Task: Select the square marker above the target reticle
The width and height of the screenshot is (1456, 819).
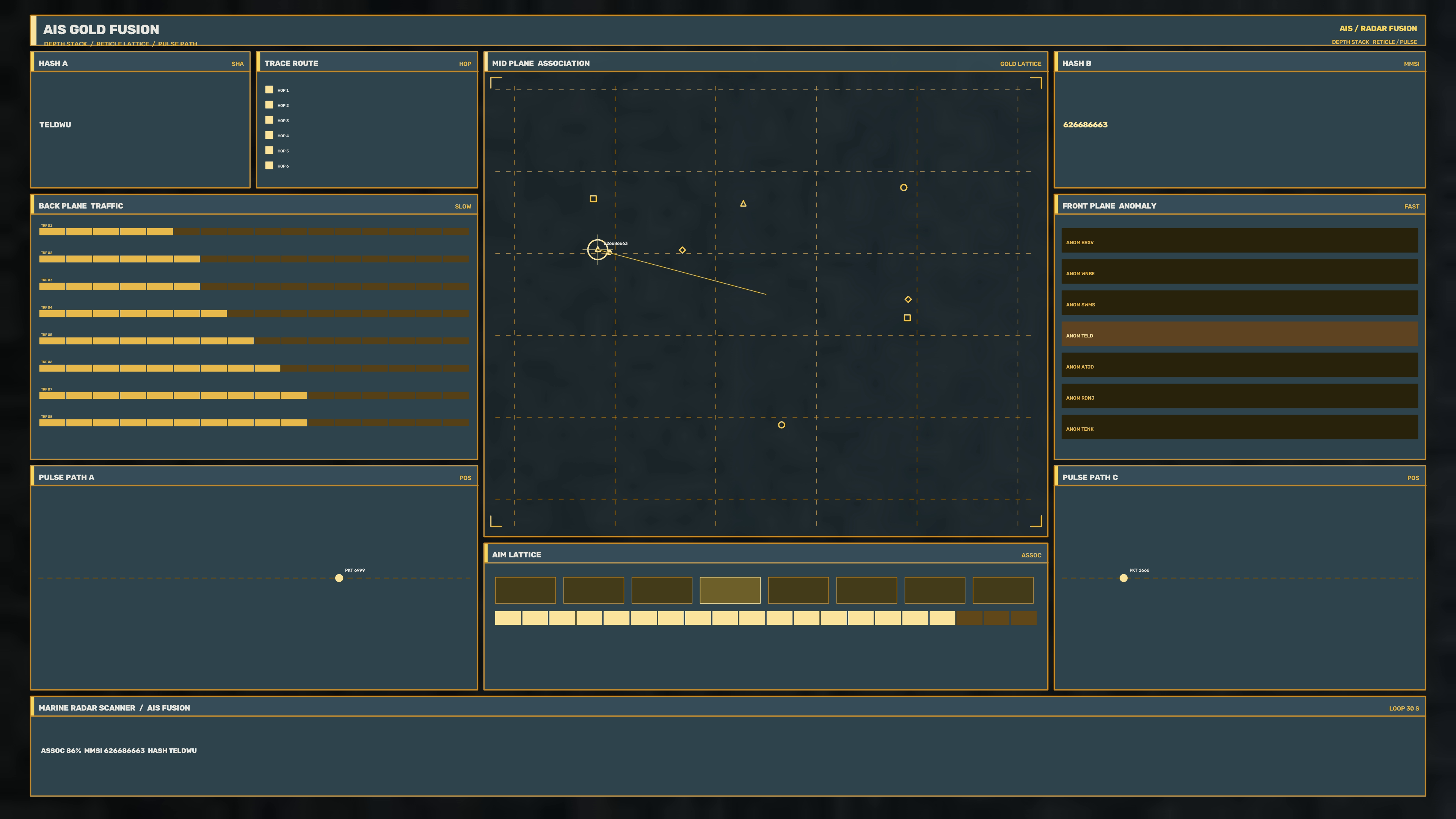Action: click(593, 198)
